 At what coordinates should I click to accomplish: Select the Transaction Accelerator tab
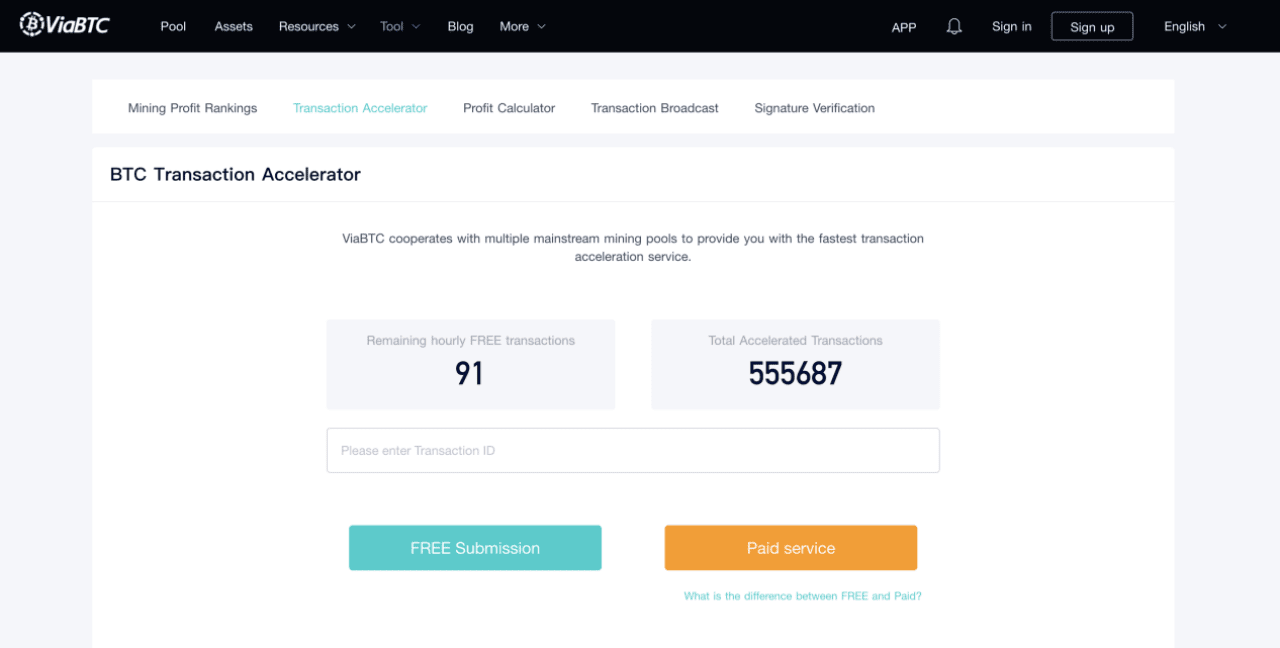click(x=360, y=108)
